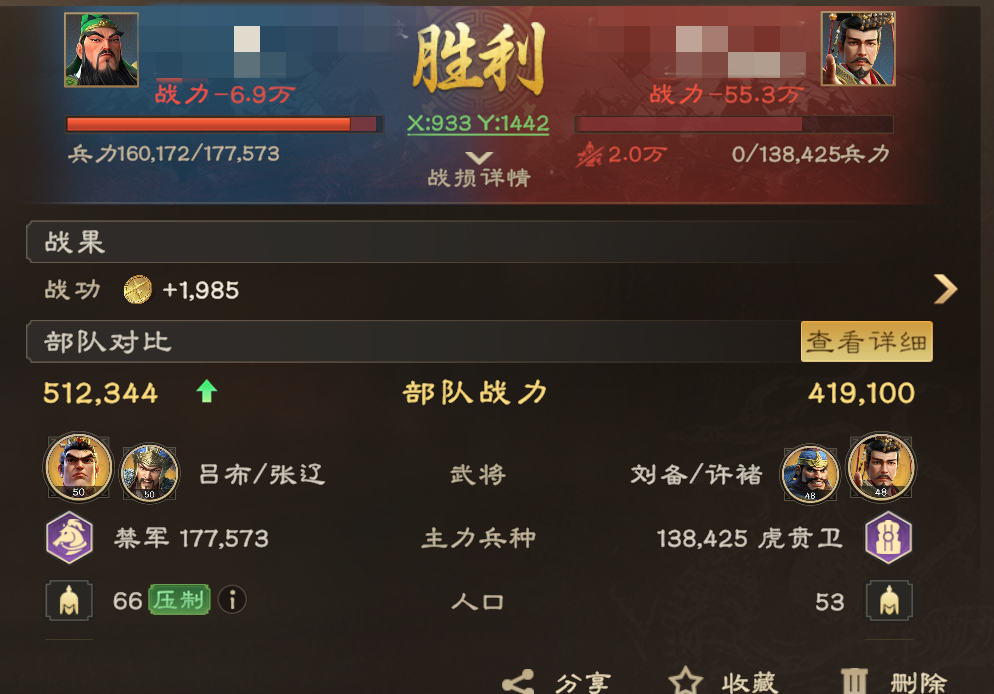Click the 禁军 cavalry troop type icon
Viewport: 994px width, 694px height.
pyautogui.click(x=70, y=537)
